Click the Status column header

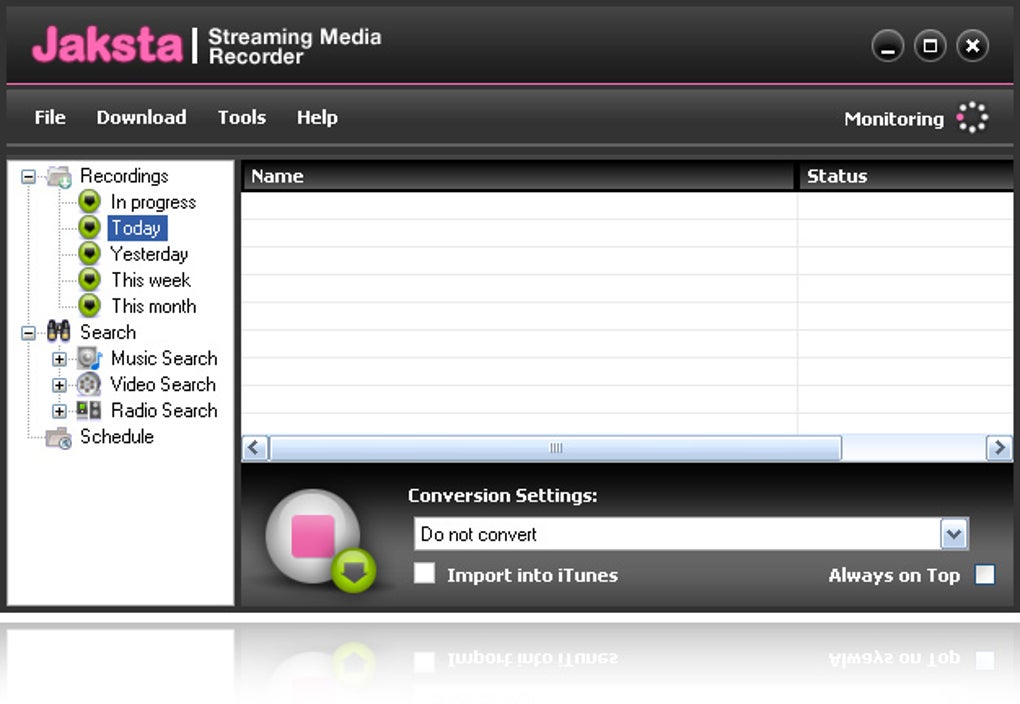[906, 176]
